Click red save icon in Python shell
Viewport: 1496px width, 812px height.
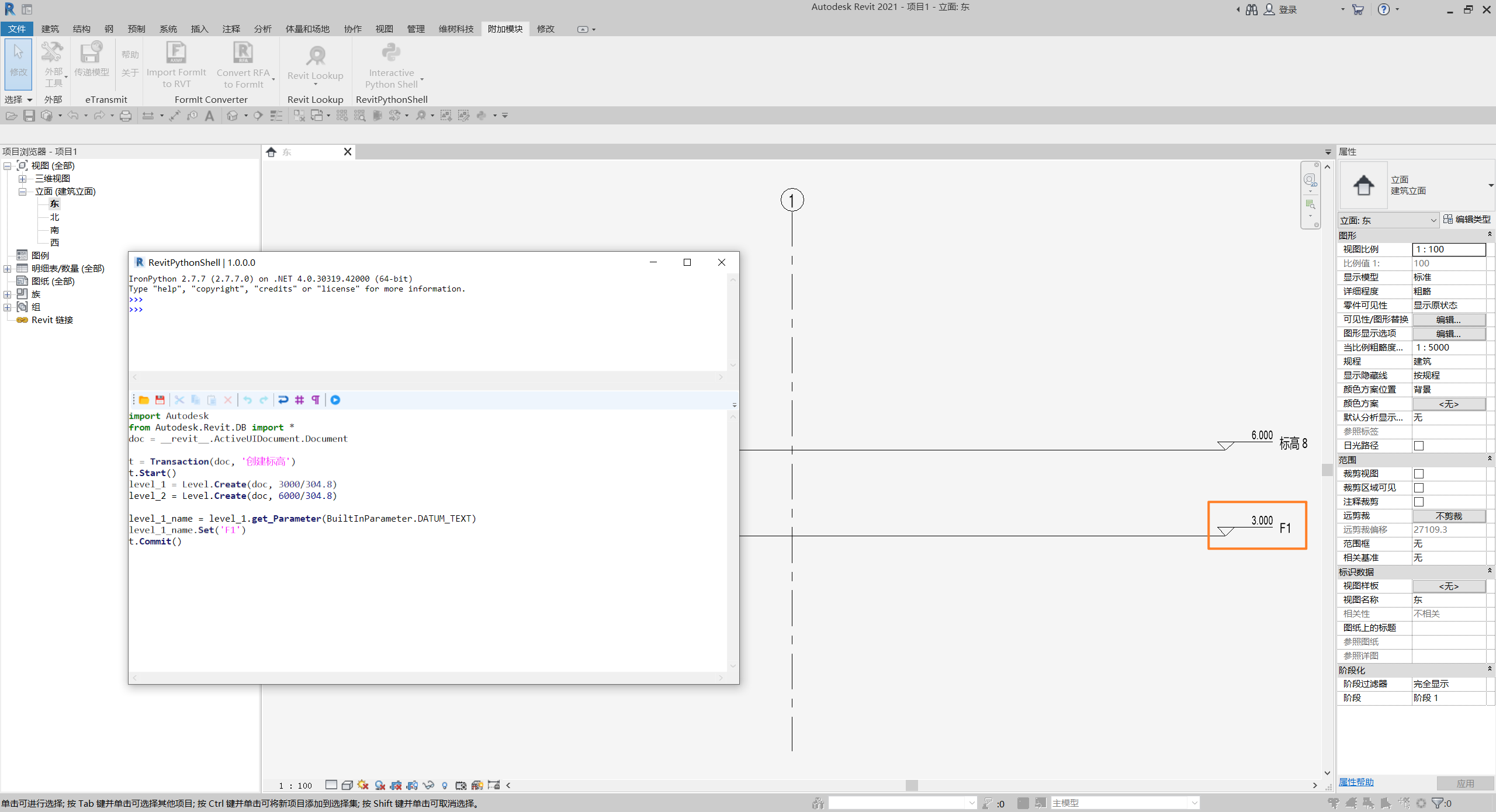[160, 400]
